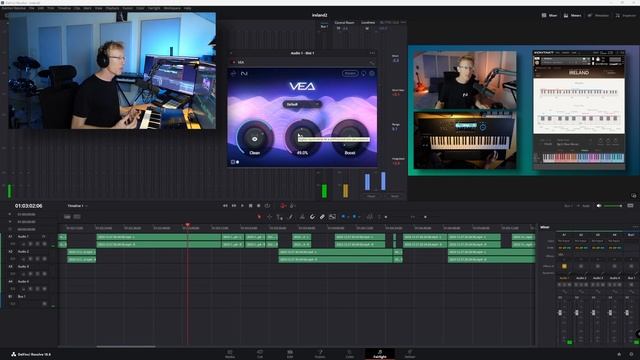Open the Meters panel button

click(572, 15)
